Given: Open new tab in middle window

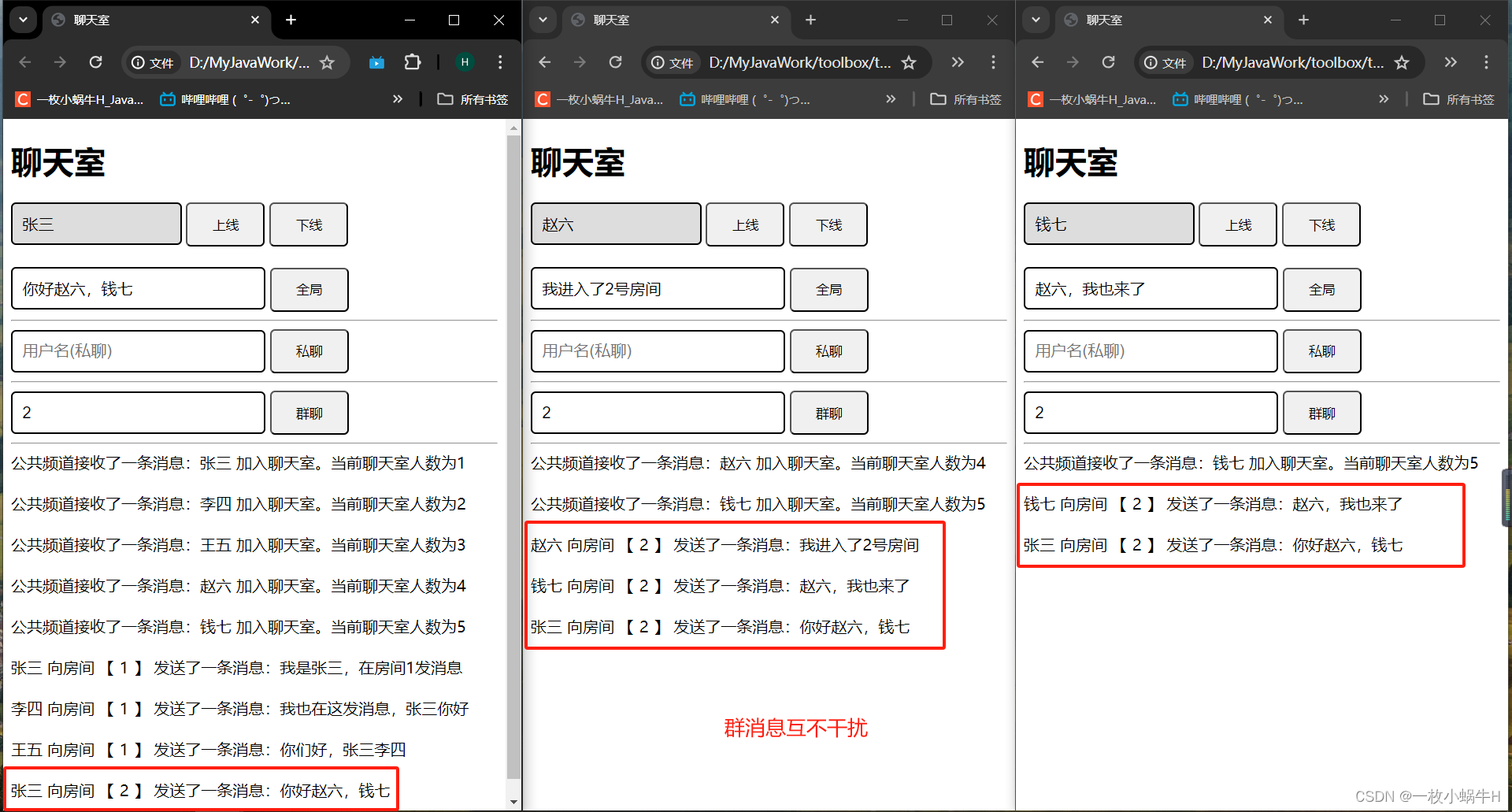Looking at the screenshot, I should point(810,20).
